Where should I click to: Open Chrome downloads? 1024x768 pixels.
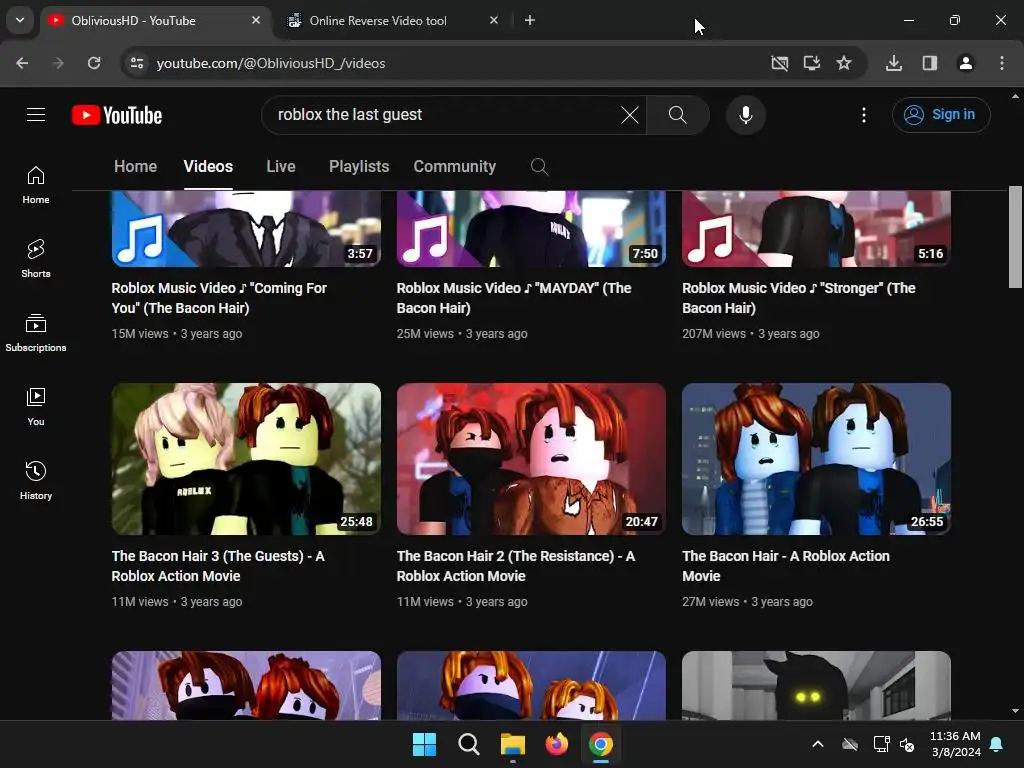tap(894, 63)
